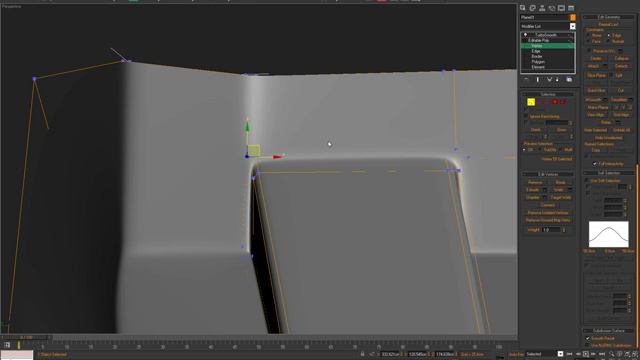Select the Element sub-object selection icon
Image resolution: width=640 pixels, height=360 pixels.
click(563, 102)
